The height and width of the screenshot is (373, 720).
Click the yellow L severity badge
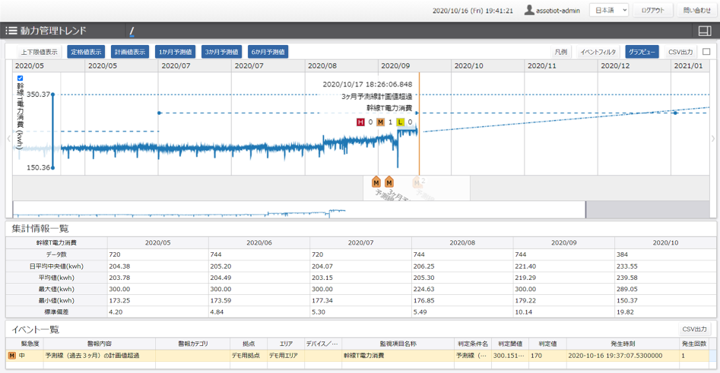coord(400,122)
